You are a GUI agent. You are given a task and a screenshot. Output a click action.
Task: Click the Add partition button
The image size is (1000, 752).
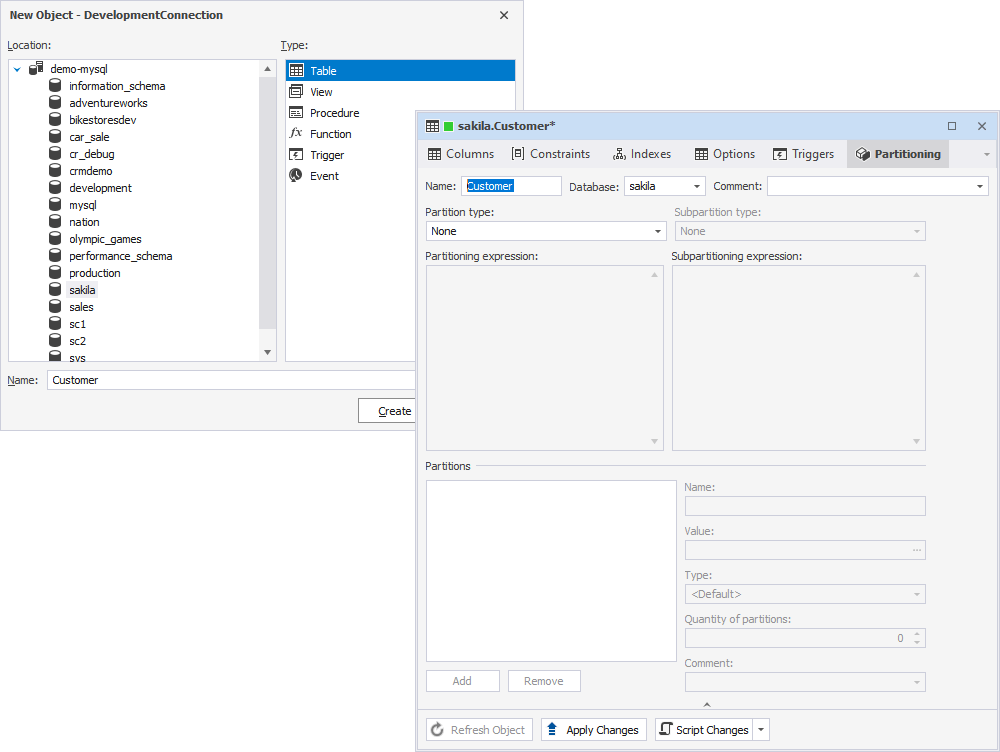(x=462, y=680)
